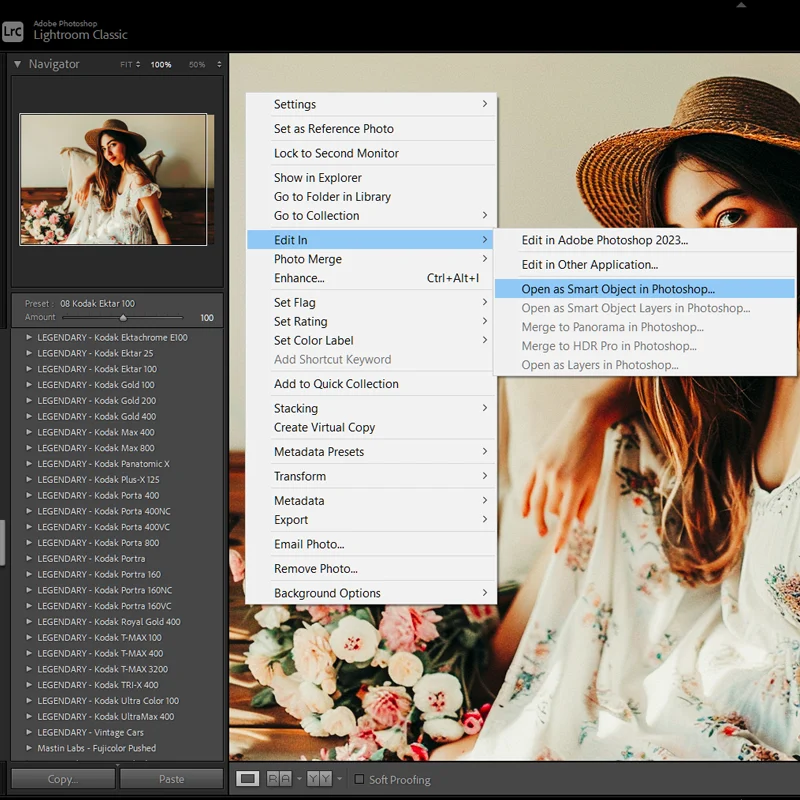800x800 pixels.
Task: Open the Set Flag submenu
Action: [371, 303]
